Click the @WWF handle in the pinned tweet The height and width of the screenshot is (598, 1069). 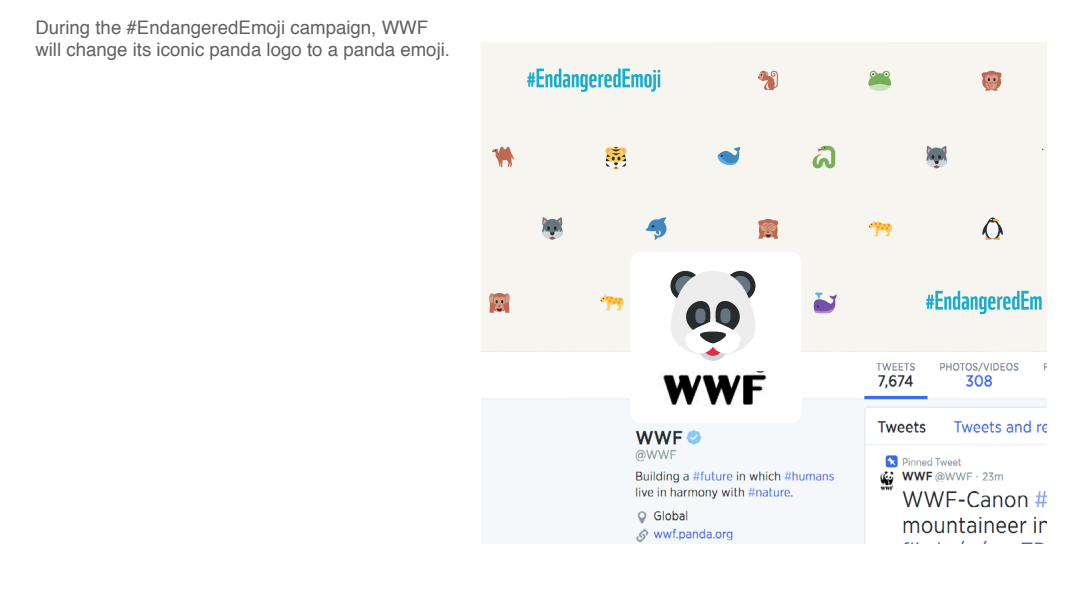pos(953,477)
